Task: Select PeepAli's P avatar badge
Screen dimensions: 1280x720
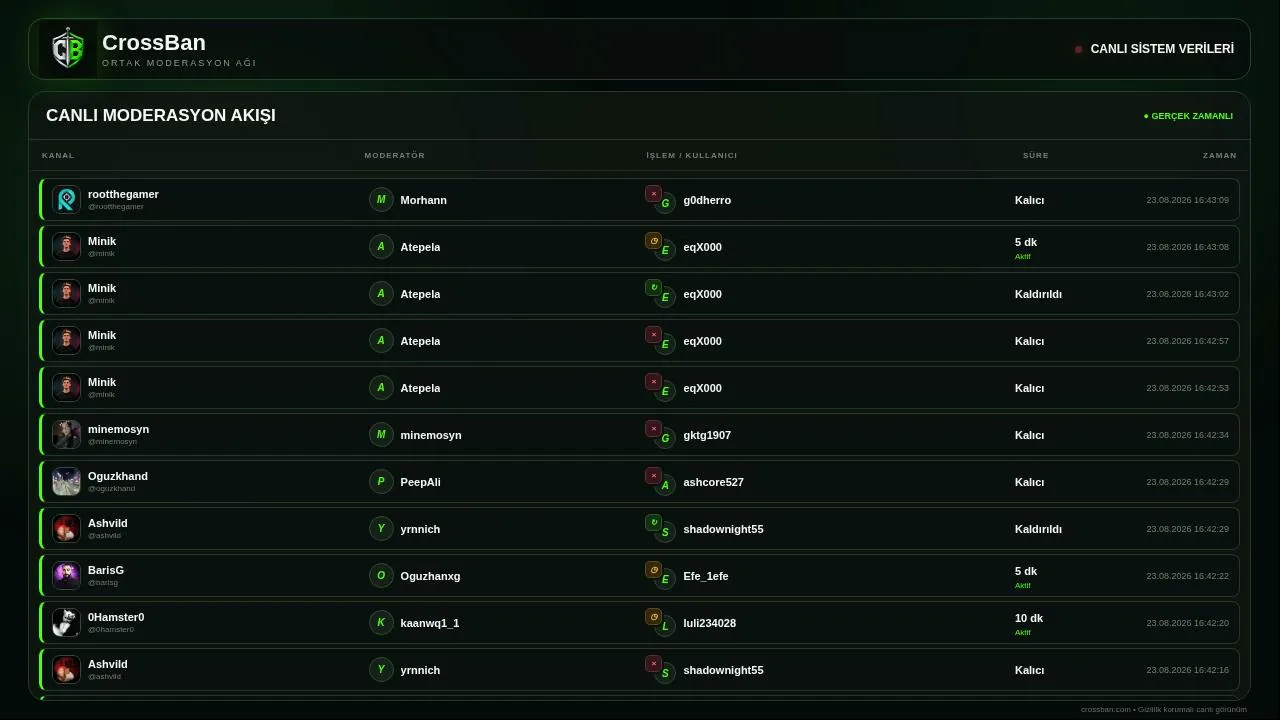Action: (381, 482)
